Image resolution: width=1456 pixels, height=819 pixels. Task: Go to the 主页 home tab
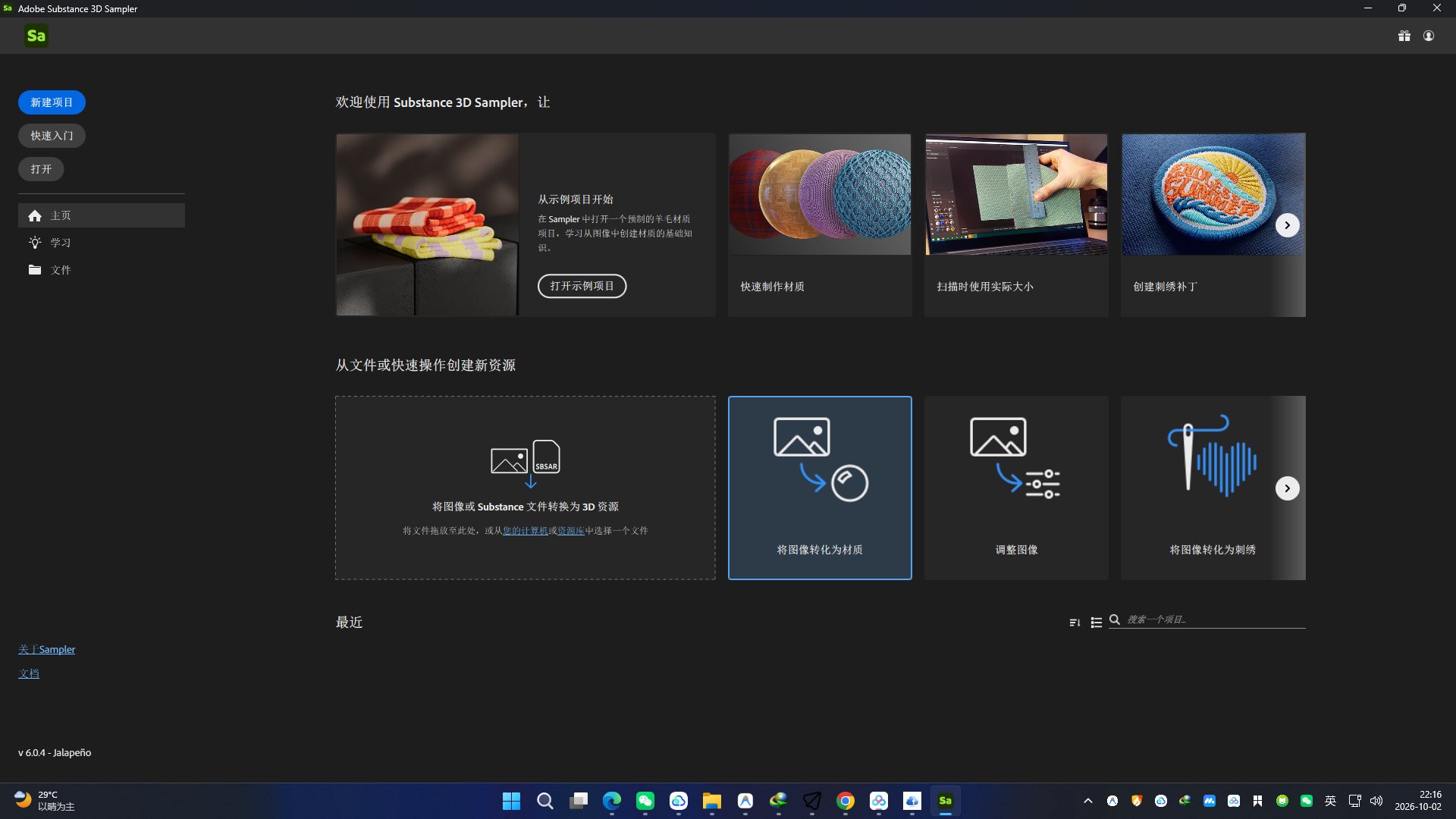(x=102, y=215)
